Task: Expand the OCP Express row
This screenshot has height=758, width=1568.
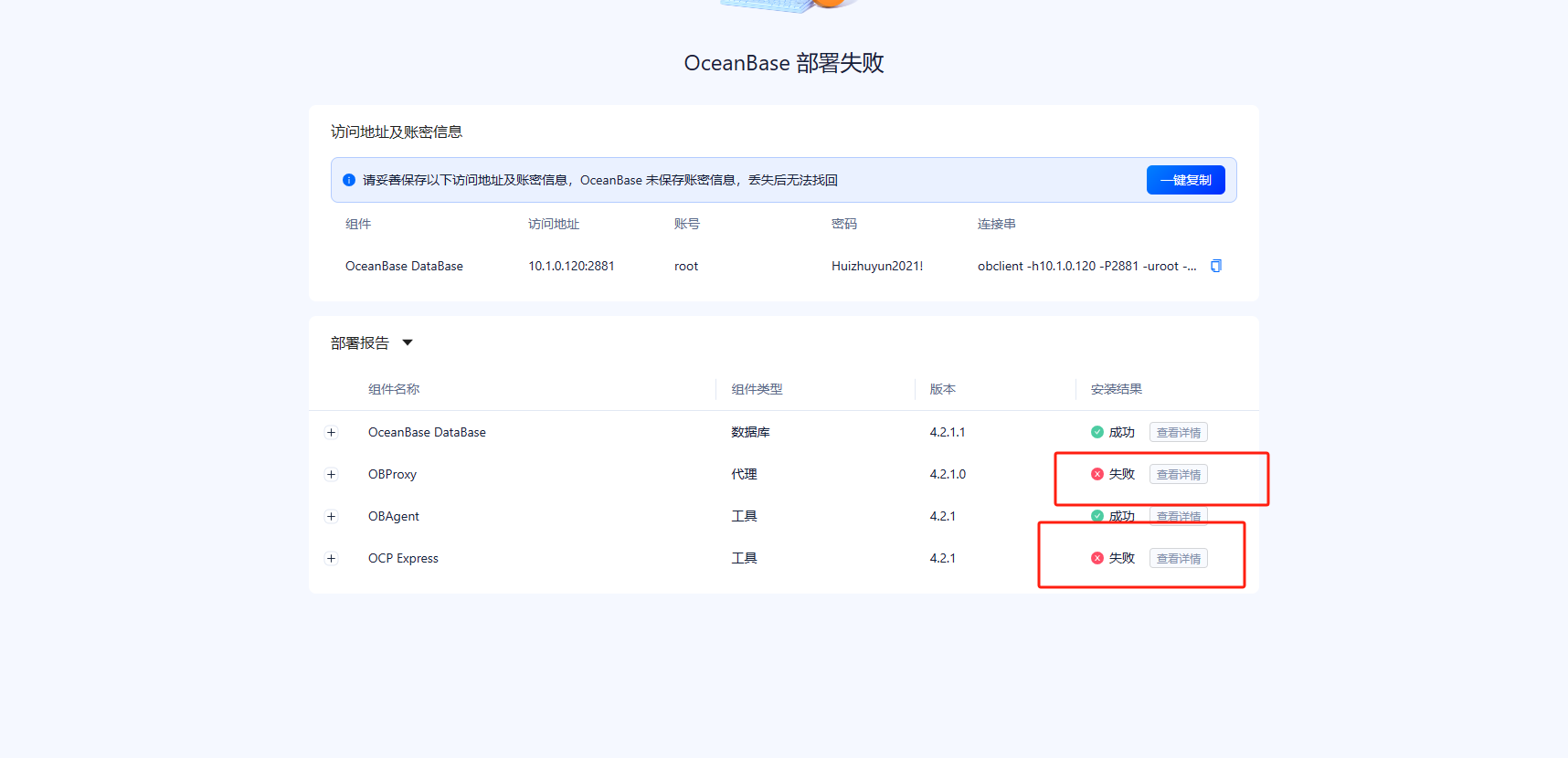Action: [331, 558]
